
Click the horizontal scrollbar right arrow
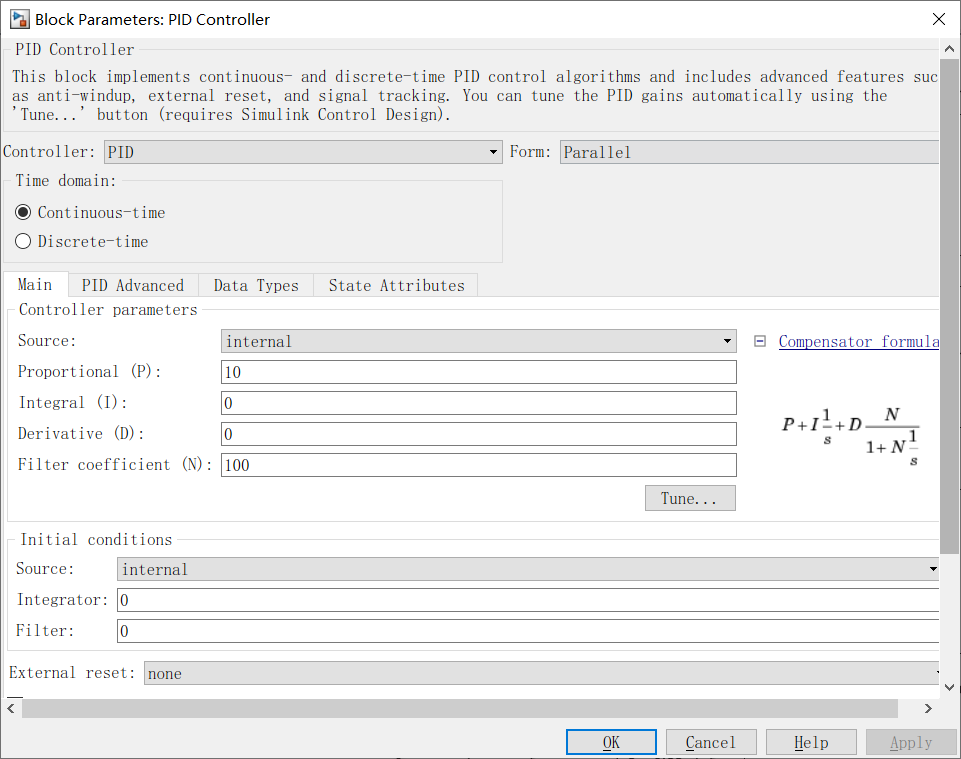tap(928, 708)
